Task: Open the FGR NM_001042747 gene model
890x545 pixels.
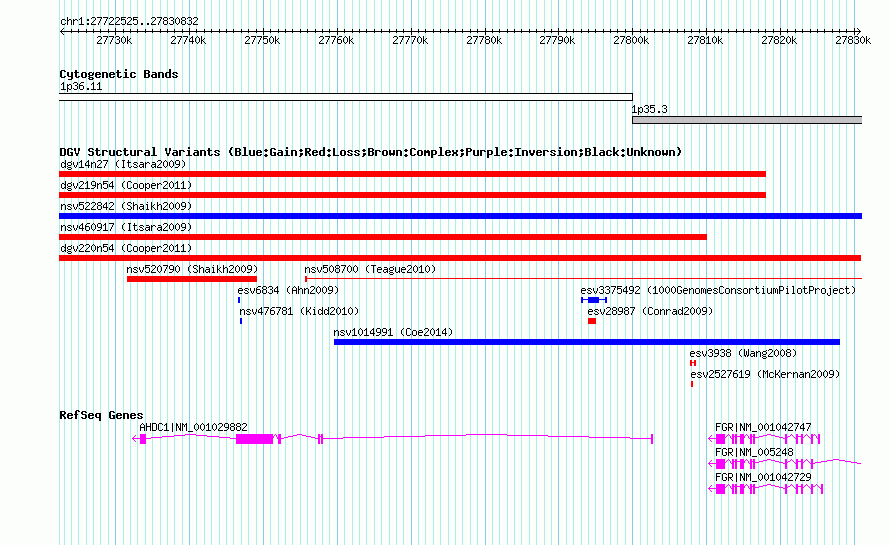Action: (x=765, y=439)
